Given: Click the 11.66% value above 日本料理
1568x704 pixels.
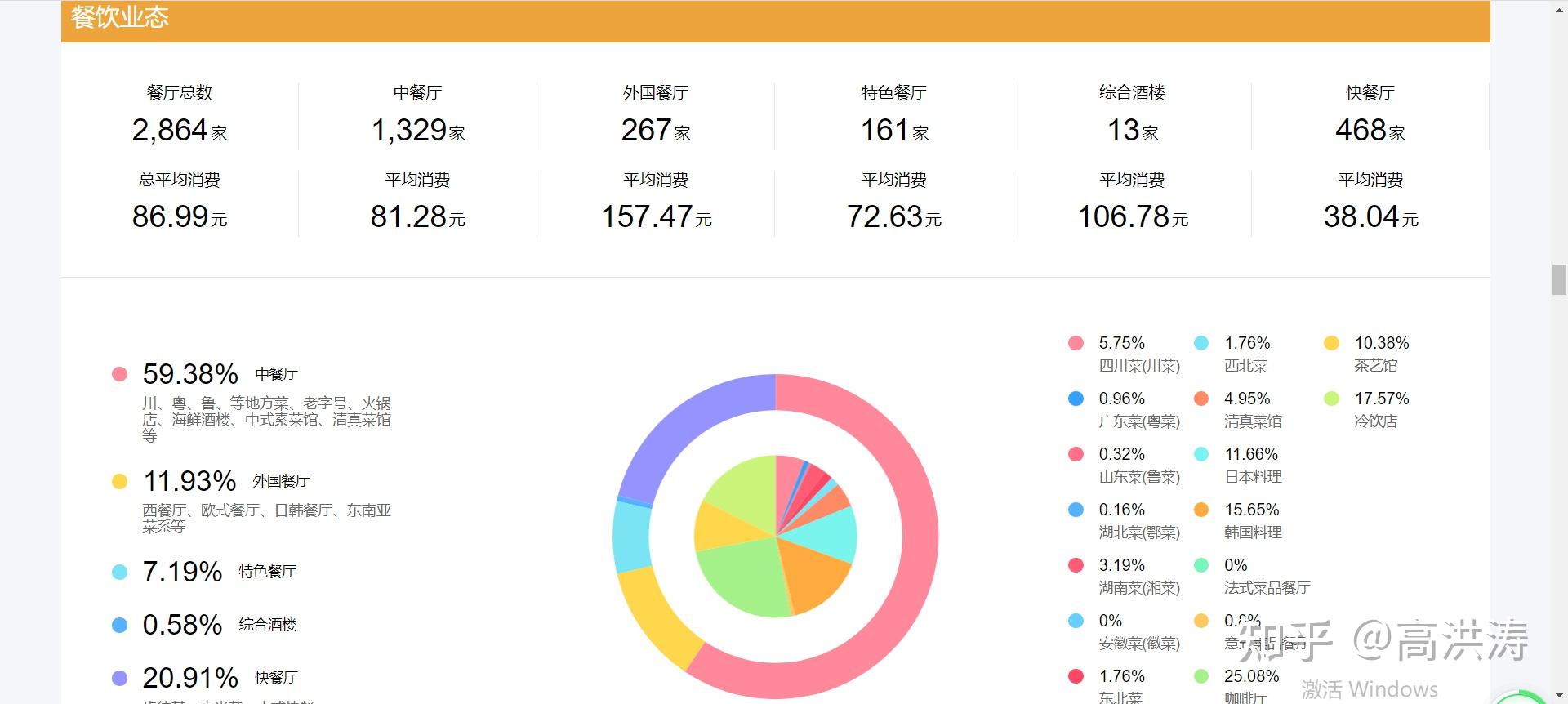Looking at the screenshot, I should 1251,454.
